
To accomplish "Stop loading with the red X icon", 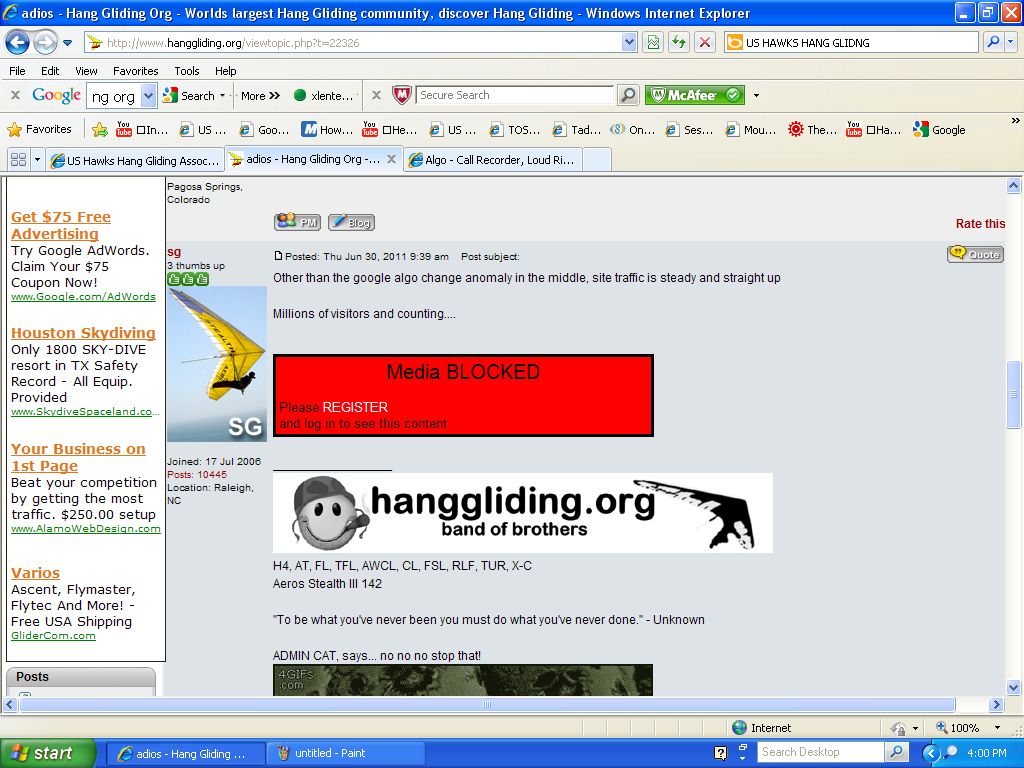I will tap(705, 43).
